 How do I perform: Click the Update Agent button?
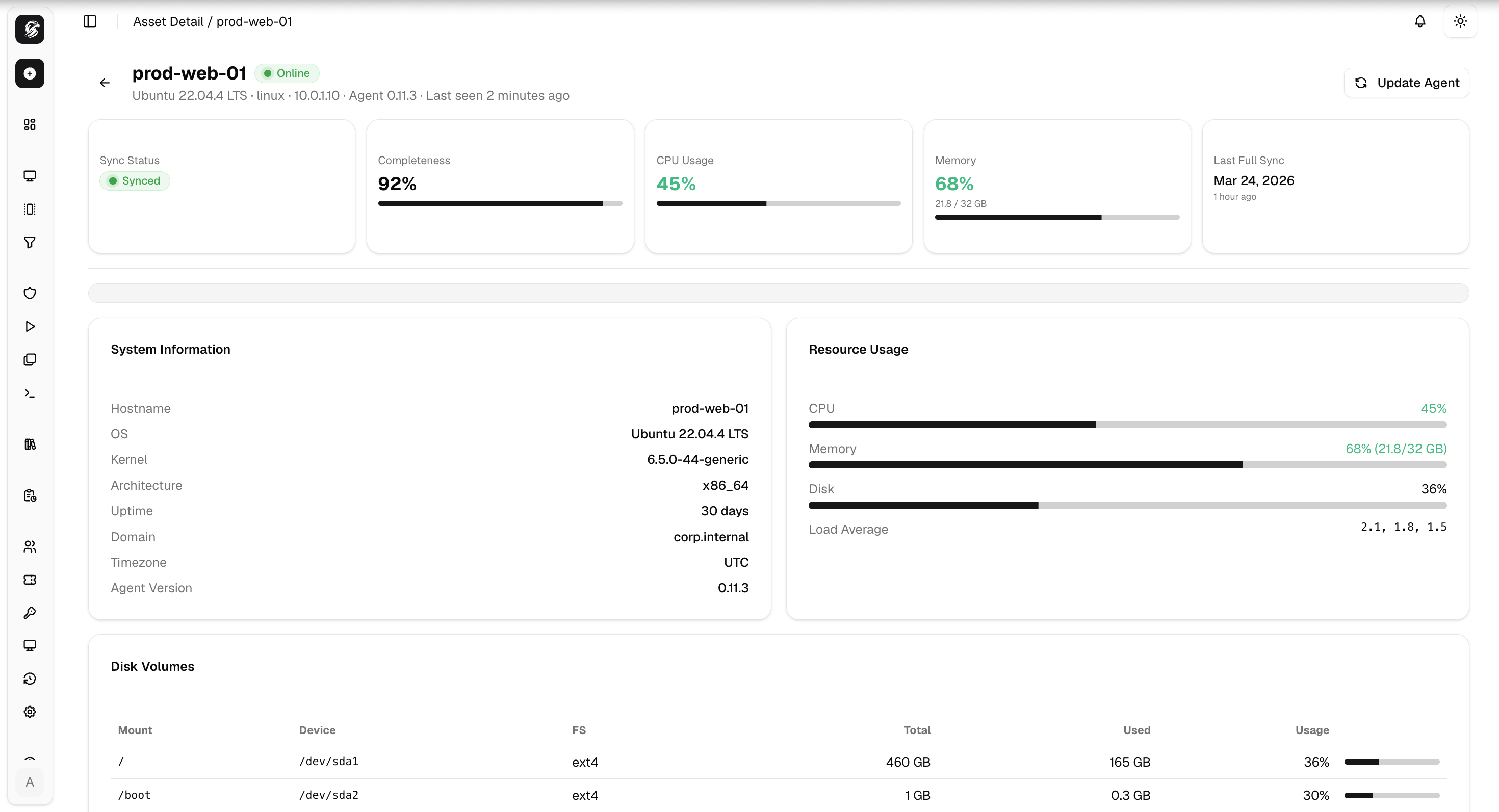point(1406,83)
